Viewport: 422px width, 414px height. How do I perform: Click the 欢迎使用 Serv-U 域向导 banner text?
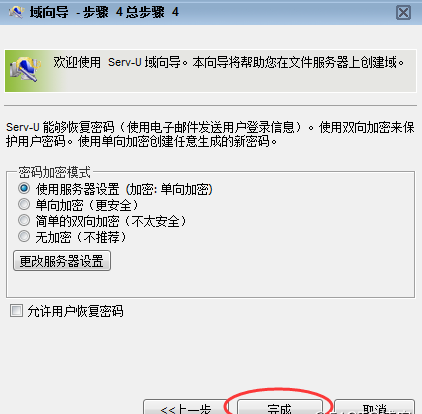pos(229,62)
